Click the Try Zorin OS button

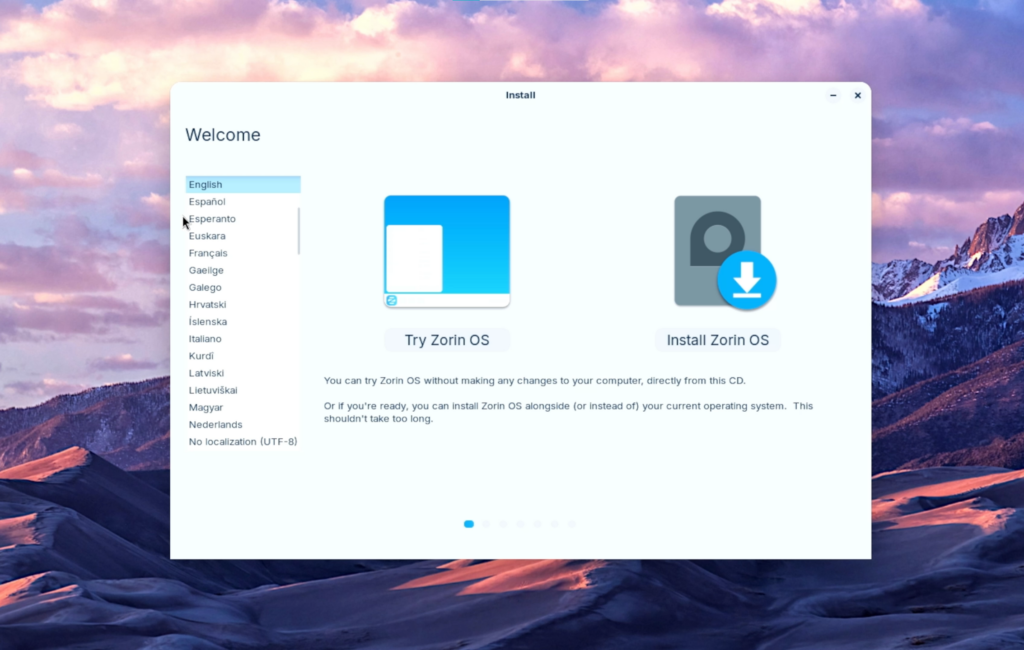446,340
